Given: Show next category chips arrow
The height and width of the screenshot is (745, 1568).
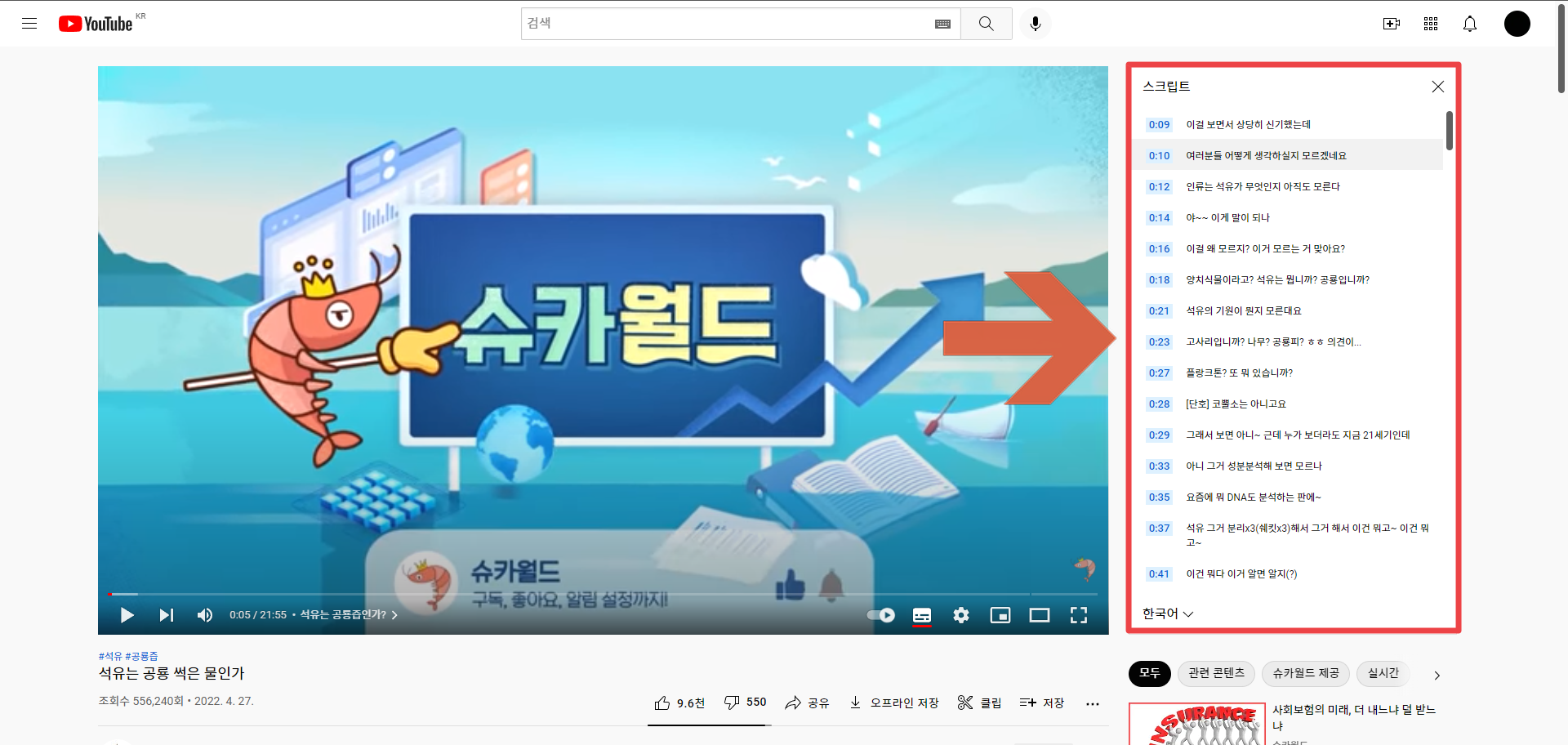Looking at the screenshot, I should (1437, 675).
